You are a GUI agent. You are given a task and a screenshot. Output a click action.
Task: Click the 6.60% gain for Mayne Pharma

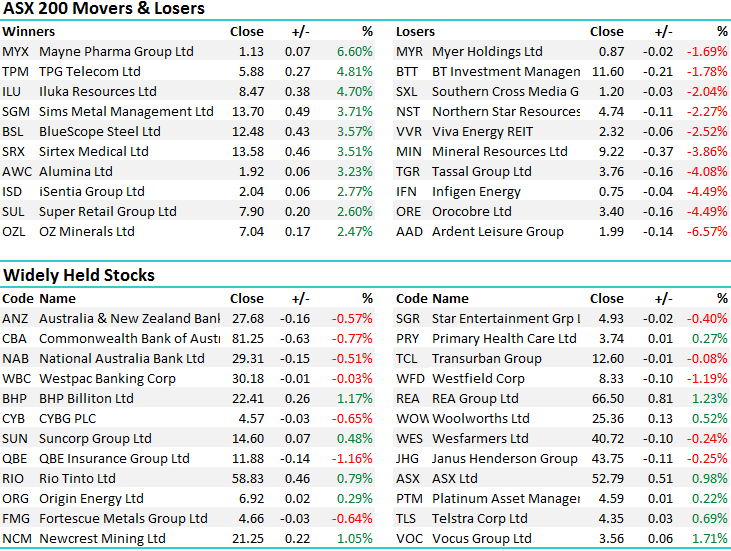click(x=354, y=51)
